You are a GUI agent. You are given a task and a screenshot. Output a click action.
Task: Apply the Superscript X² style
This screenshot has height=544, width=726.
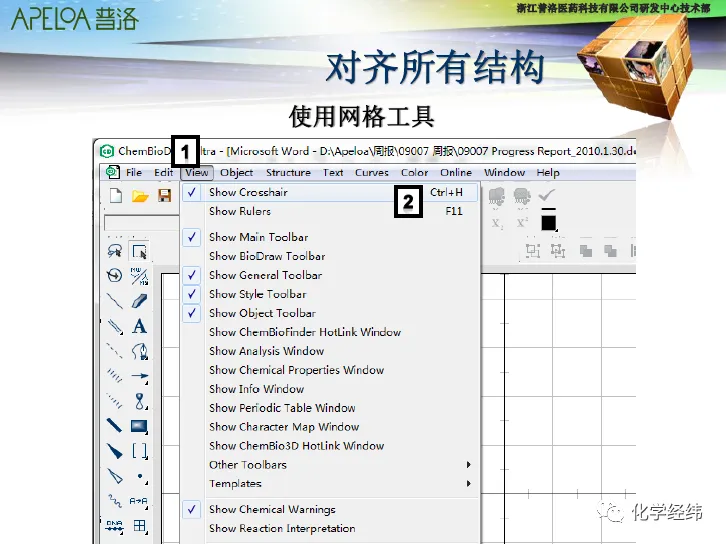click(522, 223)
